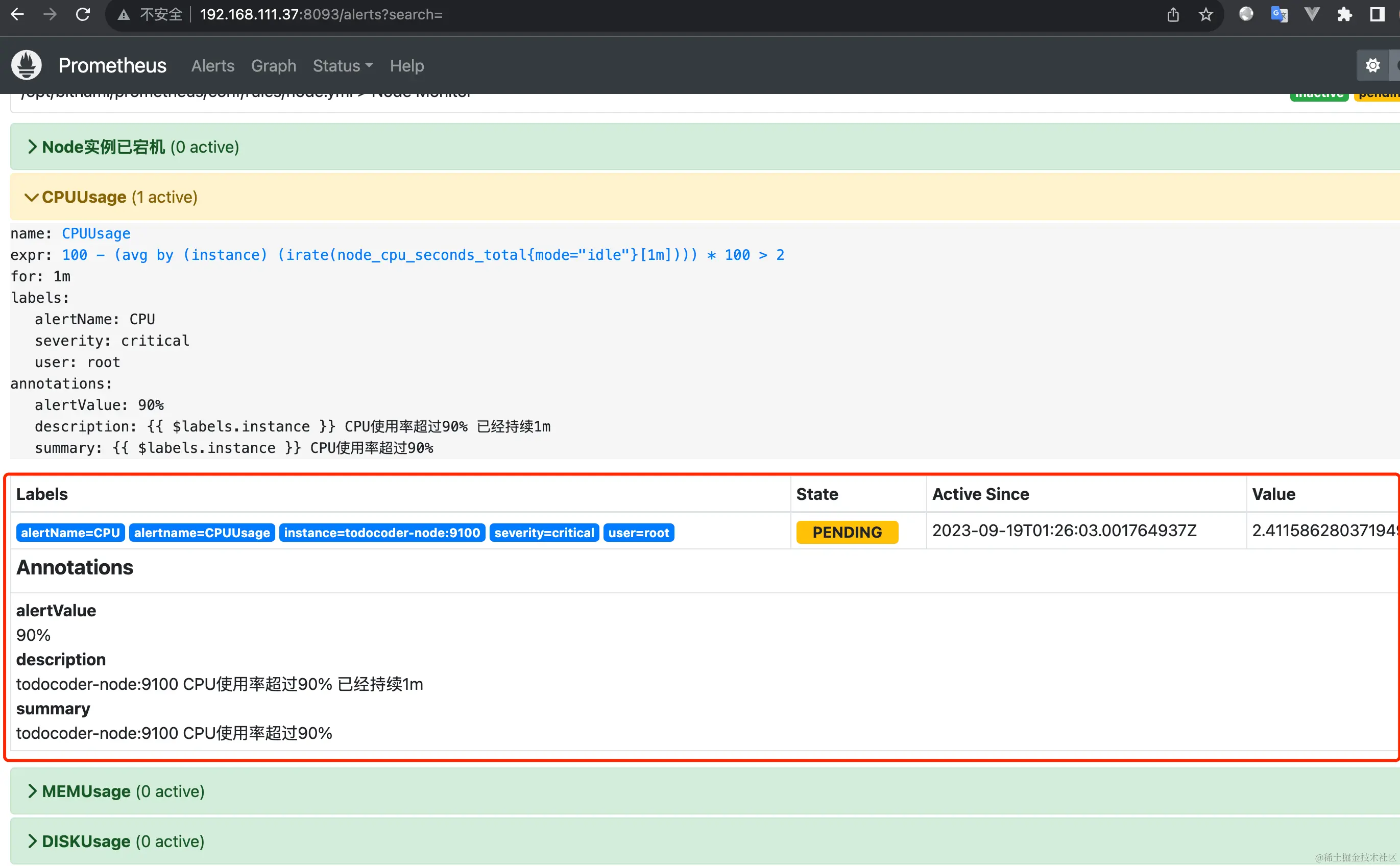
Task: Go forward in browser history
Action: (x=51, y=14)
